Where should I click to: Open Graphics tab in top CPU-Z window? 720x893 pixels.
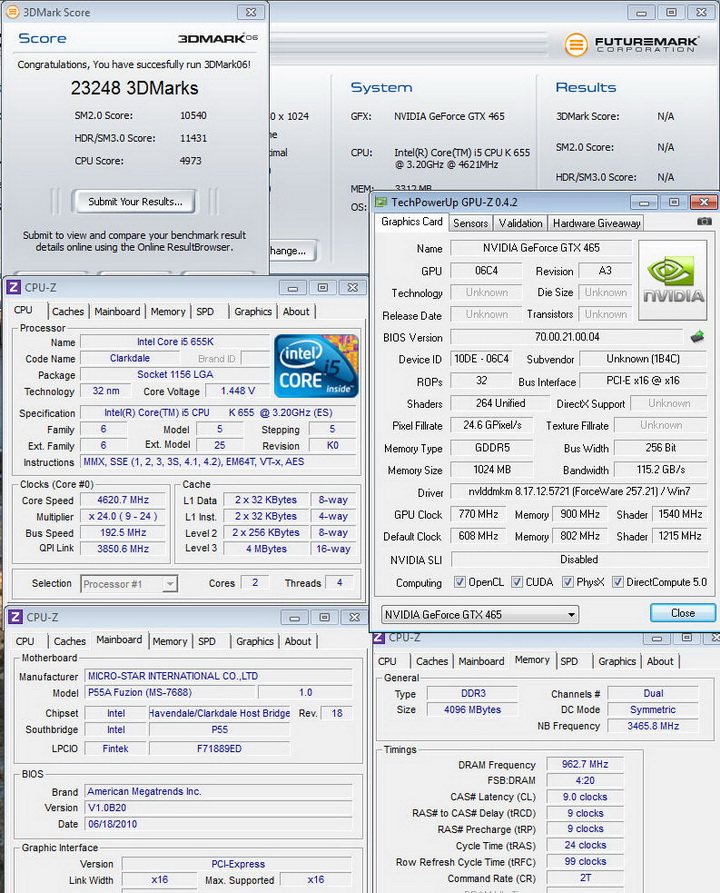pos(253,312)
